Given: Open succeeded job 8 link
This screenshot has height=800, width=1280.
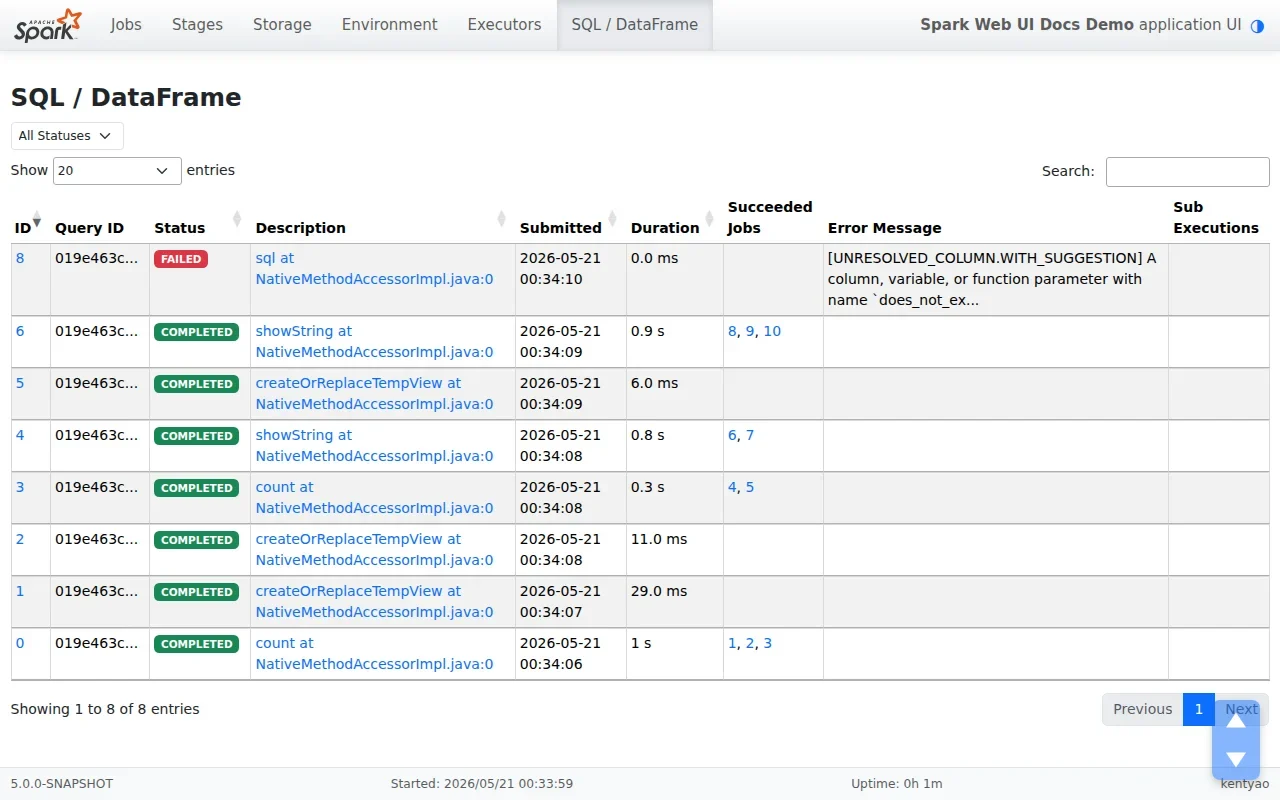Looking at the screenshot, I should click(733, 331).
